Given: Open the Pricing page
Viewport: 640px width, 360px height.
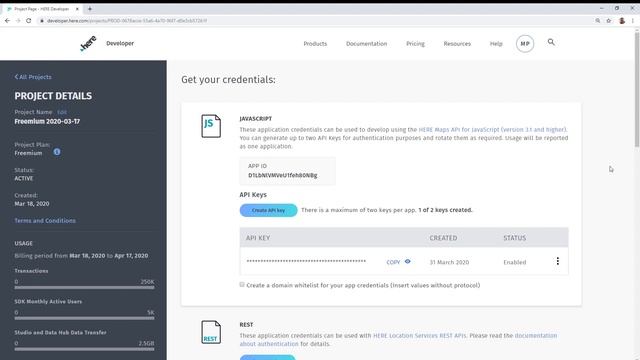Looking at the screenshot, I should [415, 44].
